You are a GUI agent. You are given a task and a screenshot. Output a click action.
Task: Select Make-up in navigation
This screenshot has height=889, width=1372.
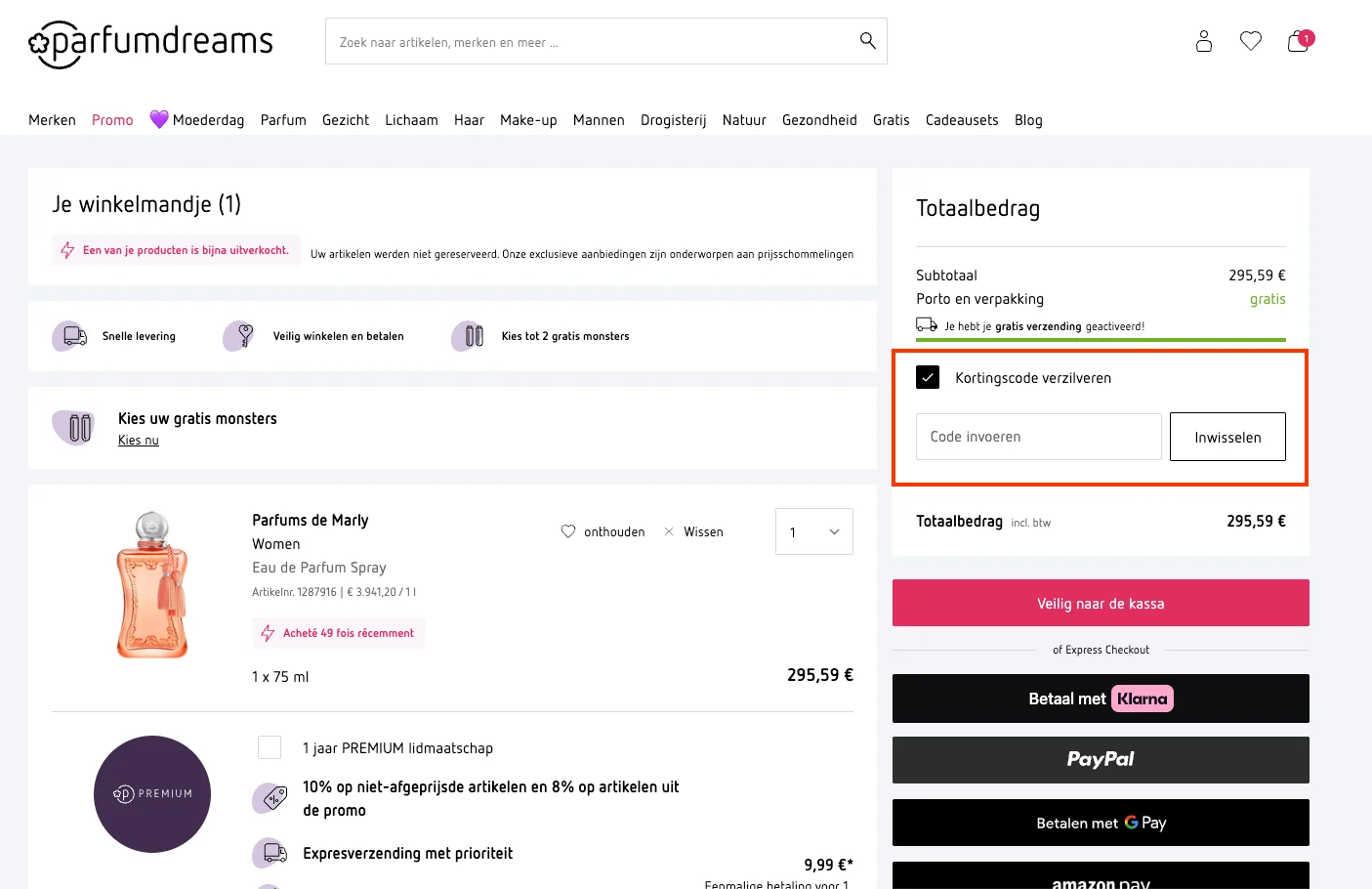[528, 120]
